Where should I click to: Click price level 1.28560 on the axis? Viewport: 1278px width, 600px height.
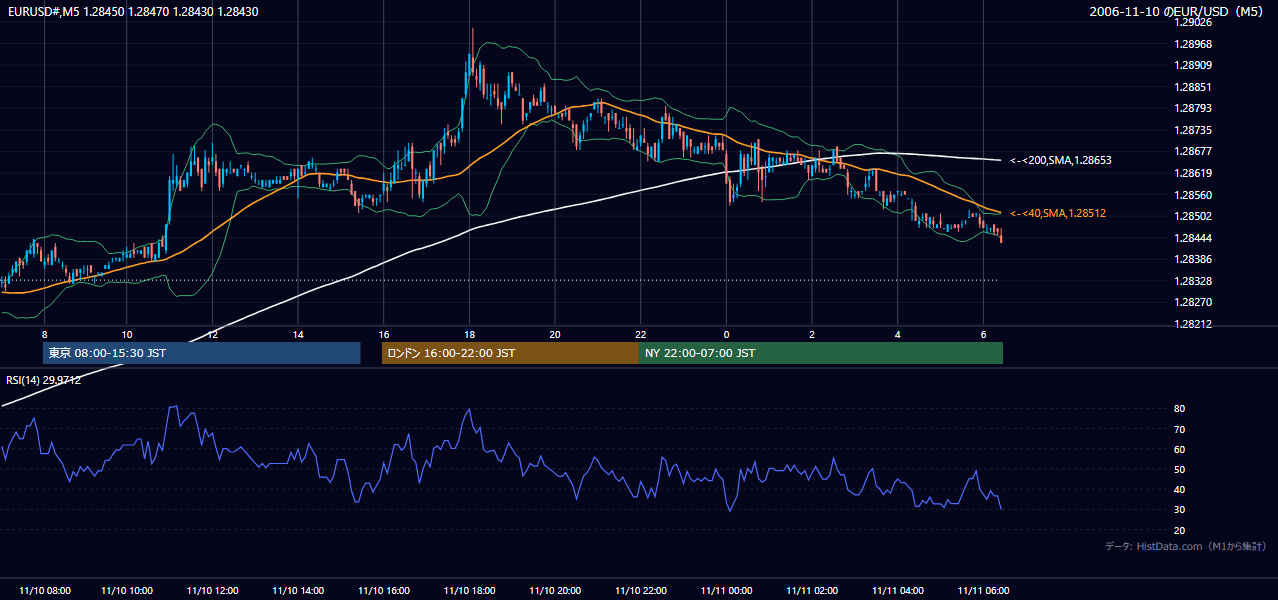[1192, 195]
